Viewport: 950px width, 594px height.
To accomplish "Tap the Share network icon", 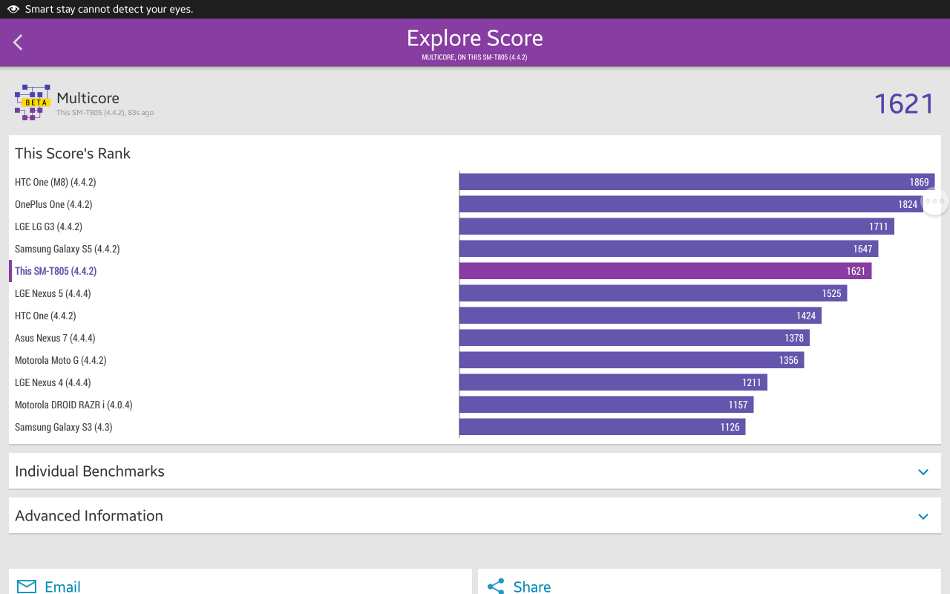I will (x=496, y=586).
